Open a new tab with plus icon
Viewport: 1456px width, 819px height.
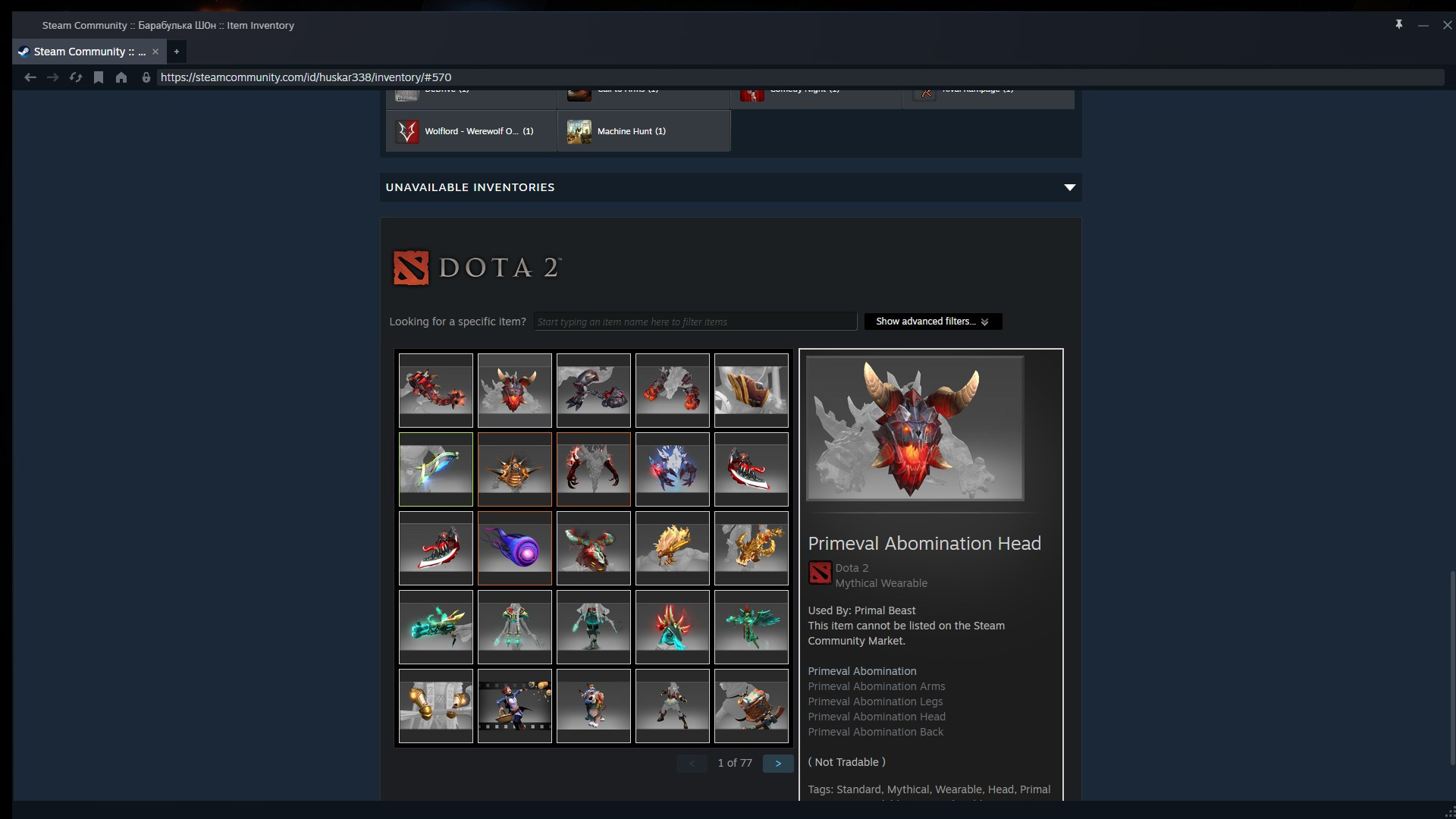click(176, 52)
